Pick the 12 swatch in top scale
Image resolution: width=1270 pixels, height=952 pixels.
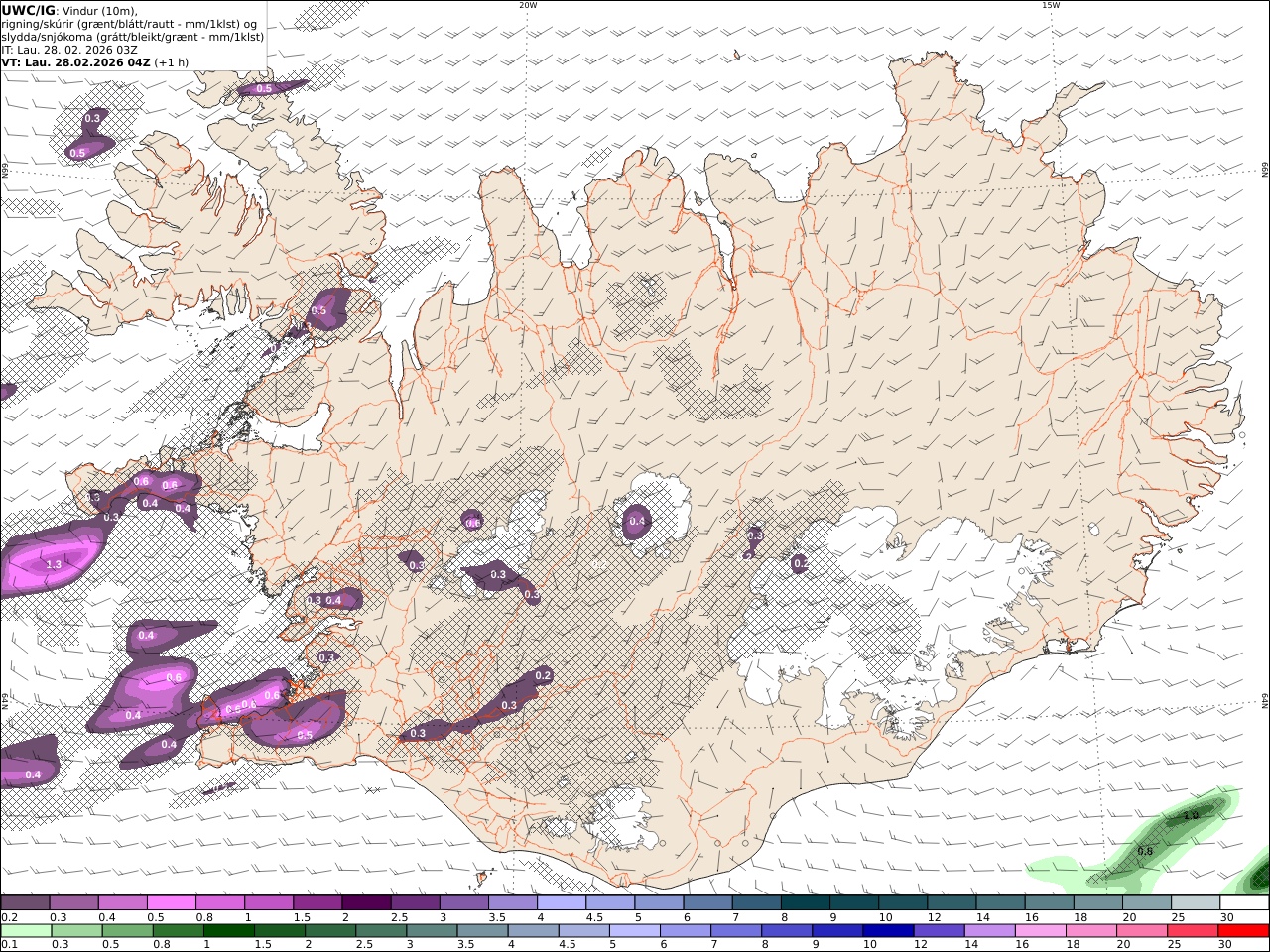point(952,902)
